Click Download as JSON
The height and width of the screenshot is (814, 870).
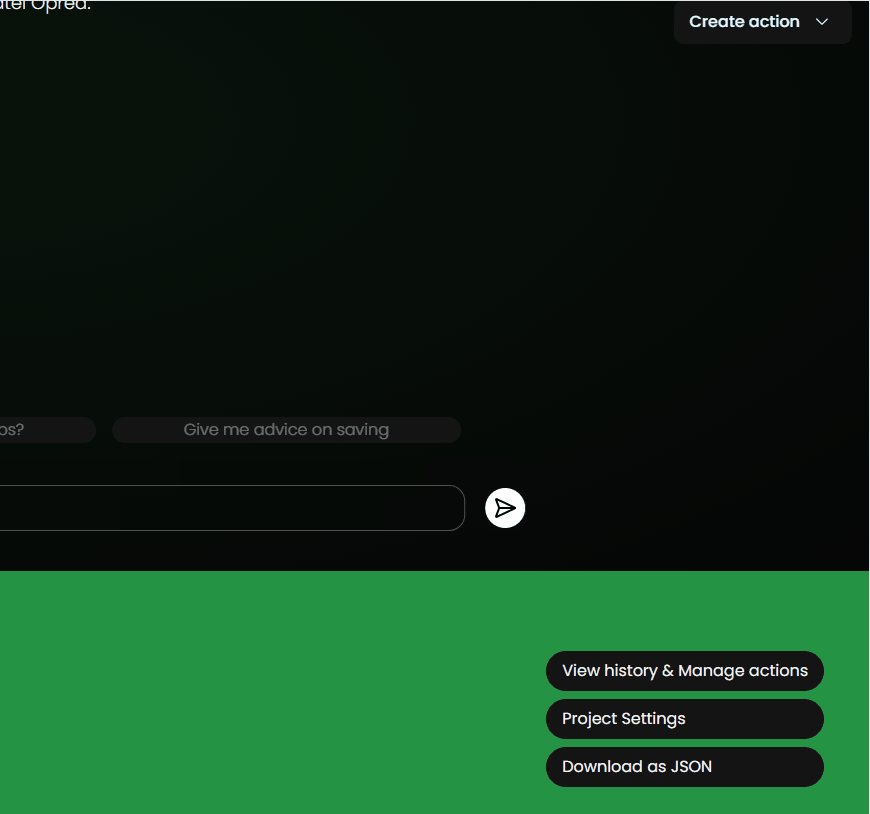click(685, 766)
